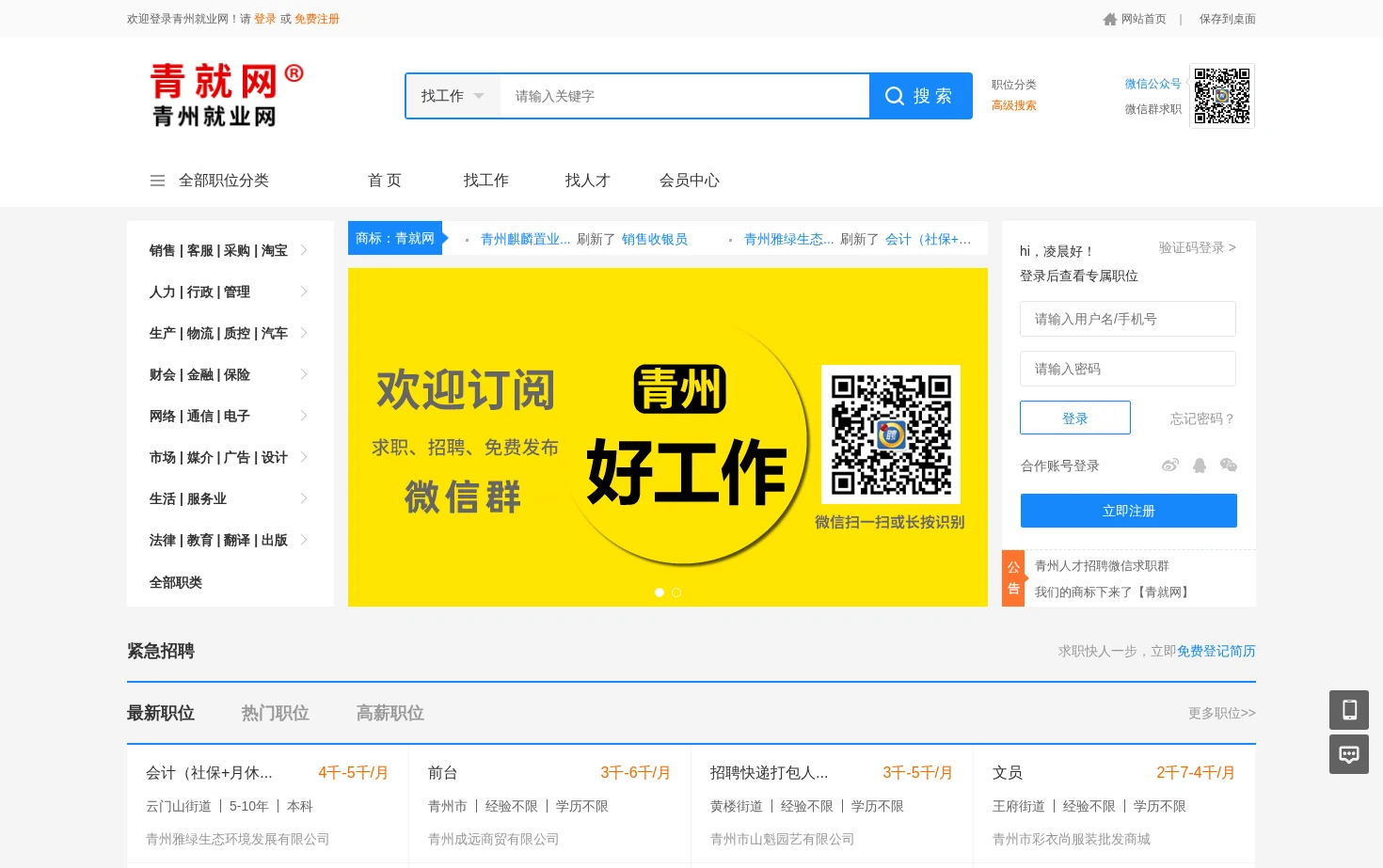Go to 首页 navigation item
Viewport: 1383px width, 868px height.
[385, 181]
